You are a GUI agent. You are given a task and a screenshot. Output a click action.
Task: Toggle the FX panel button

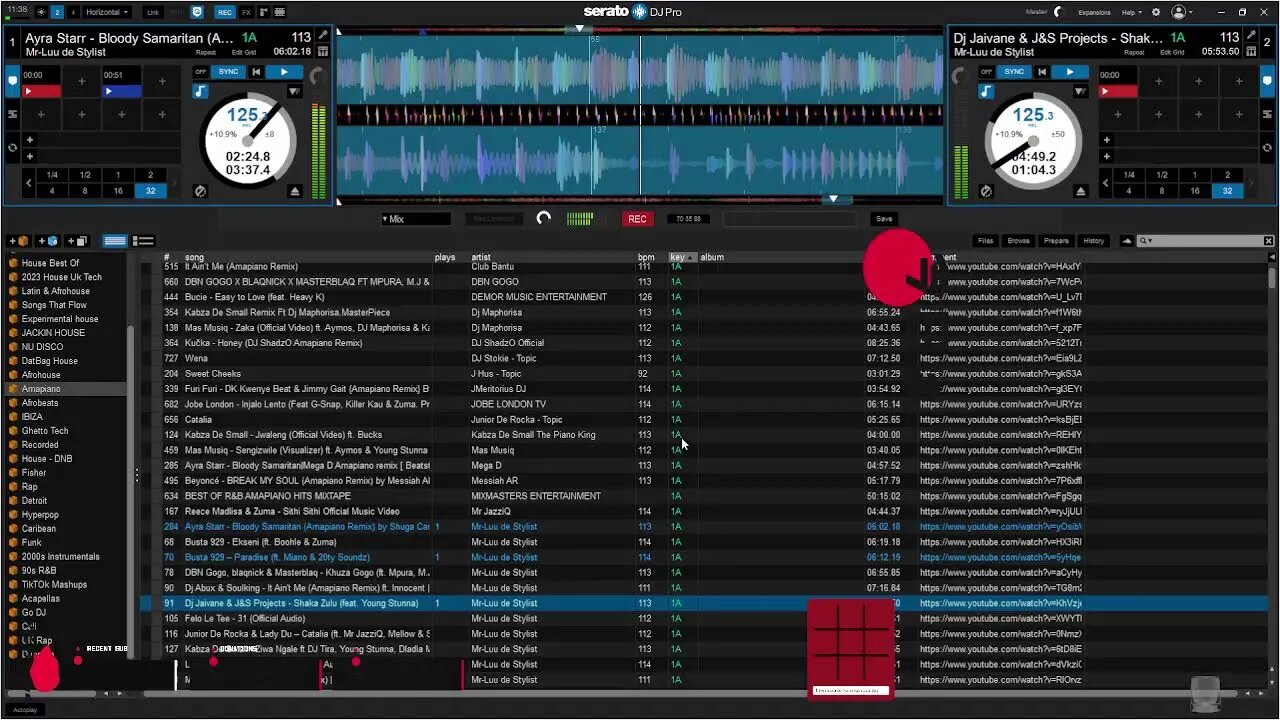click(247, 12)
